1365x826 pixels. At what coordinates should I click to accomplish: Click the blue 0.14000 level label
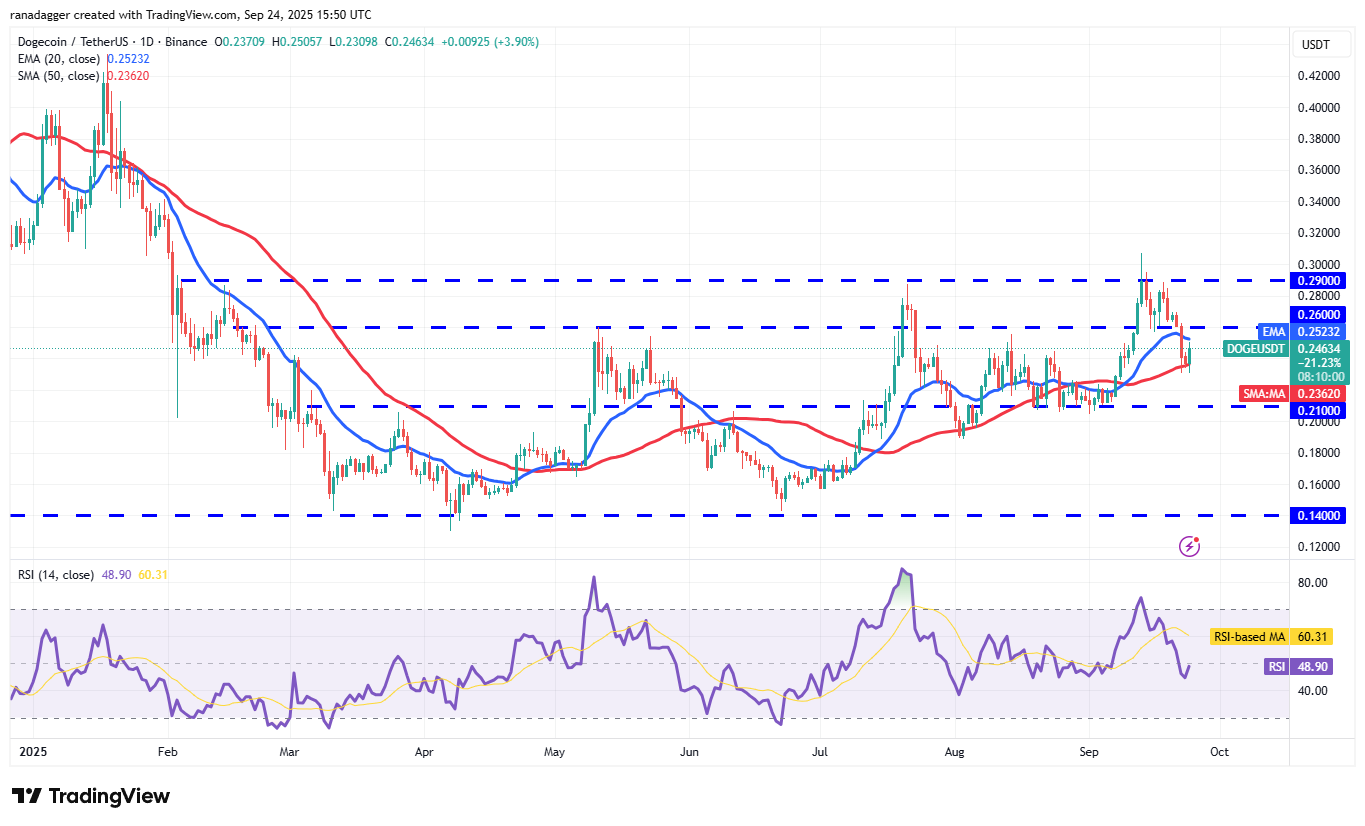coord(1318,515)
